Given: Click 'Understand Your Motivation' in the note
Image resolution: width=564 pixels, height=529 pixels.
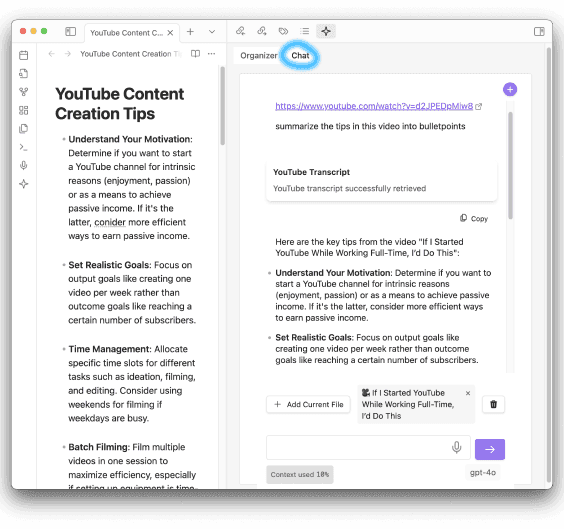Looking at the screenshot, I should pos(130,139).
